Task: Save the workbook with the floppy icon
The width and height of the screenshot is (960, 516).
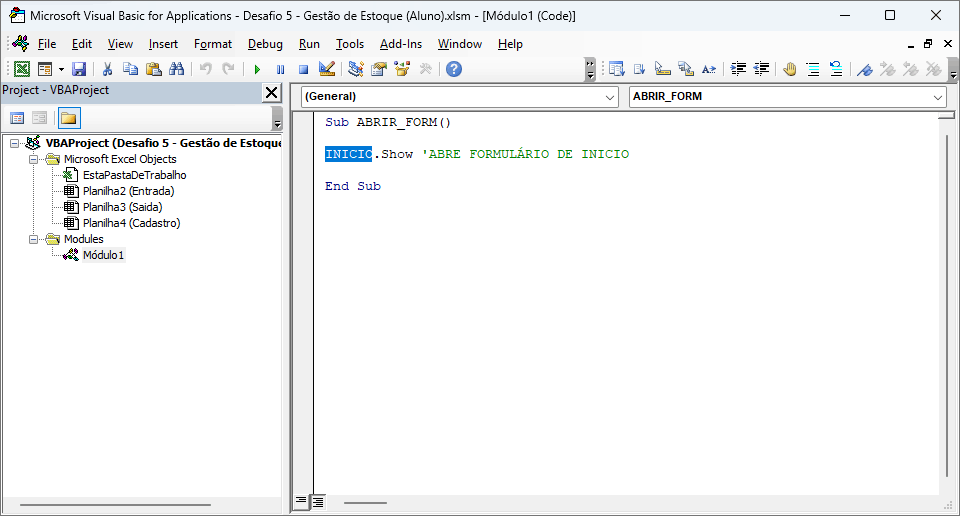Action: [x=79, y=69]
